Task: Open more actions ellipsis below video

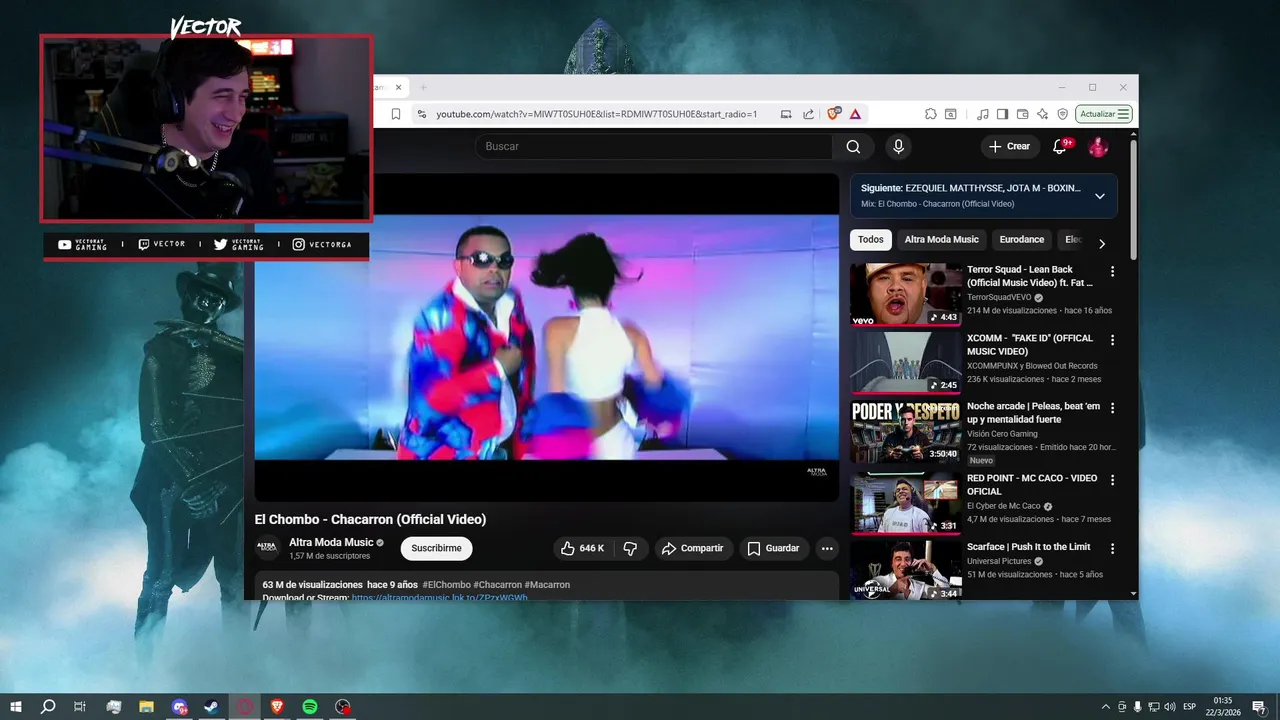Action: pos(827,548)
